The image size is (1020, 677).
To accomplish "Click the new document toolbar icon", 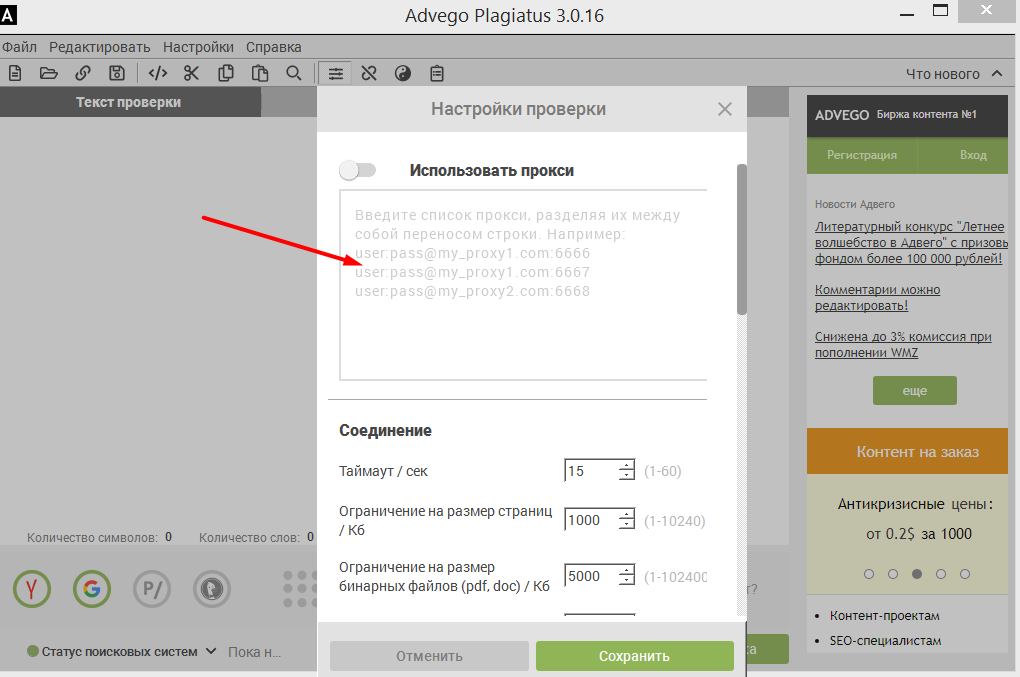I will (x=15, y=73).
